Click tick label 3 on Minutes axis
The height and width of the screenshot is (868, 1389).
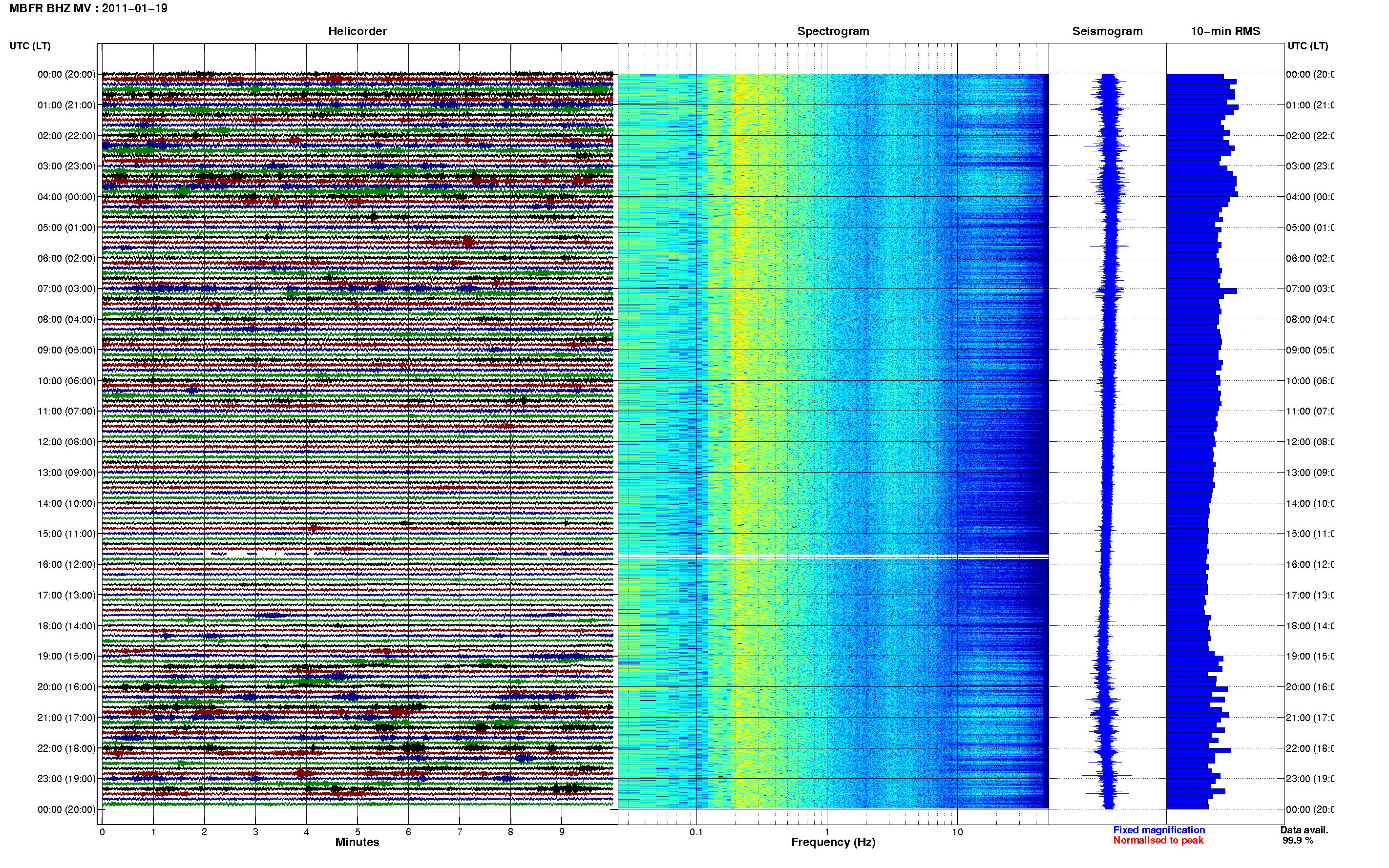[x=255, y=832]
